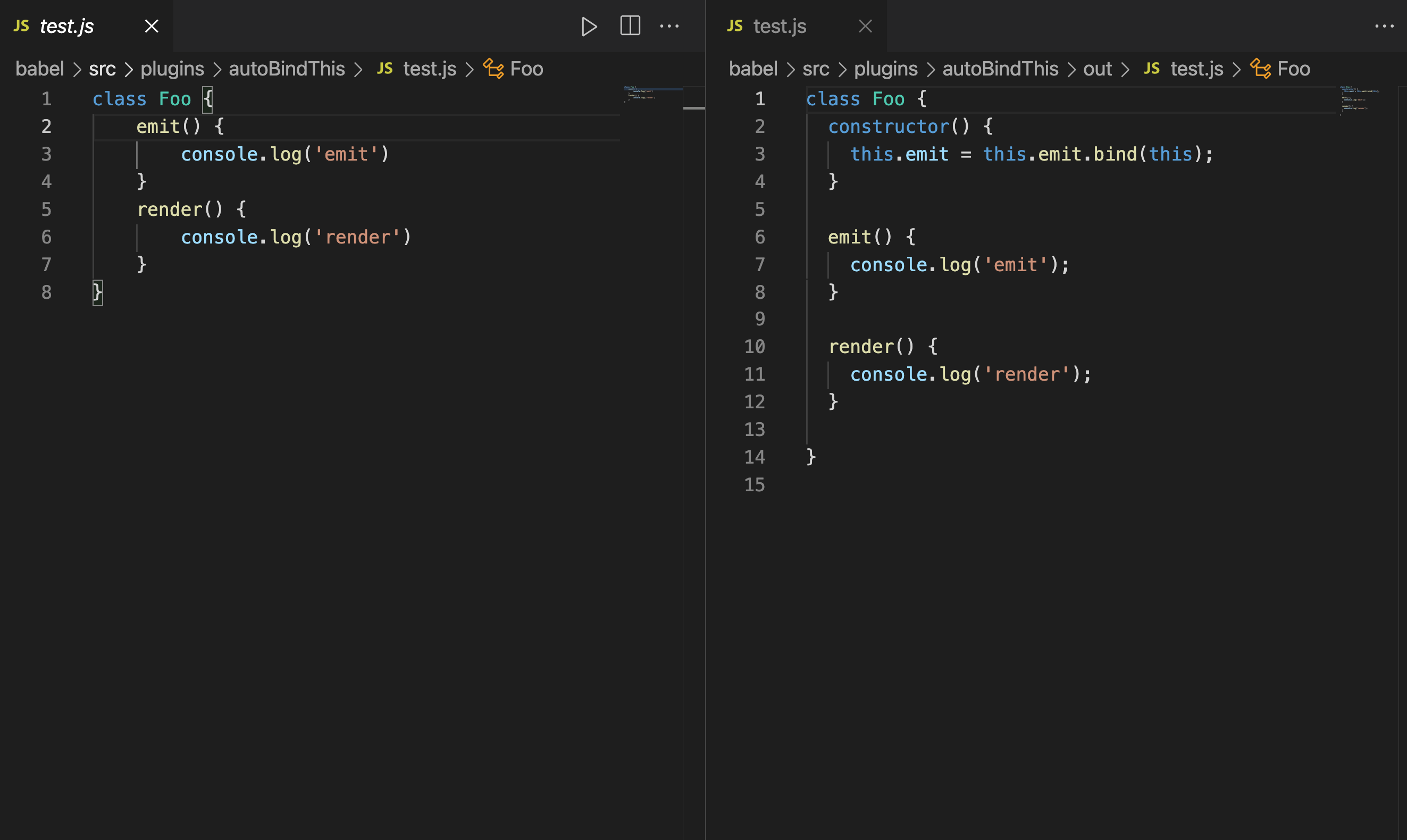
Task: Click babel breadcrumb in right editor
Action: tap(753, 69)
